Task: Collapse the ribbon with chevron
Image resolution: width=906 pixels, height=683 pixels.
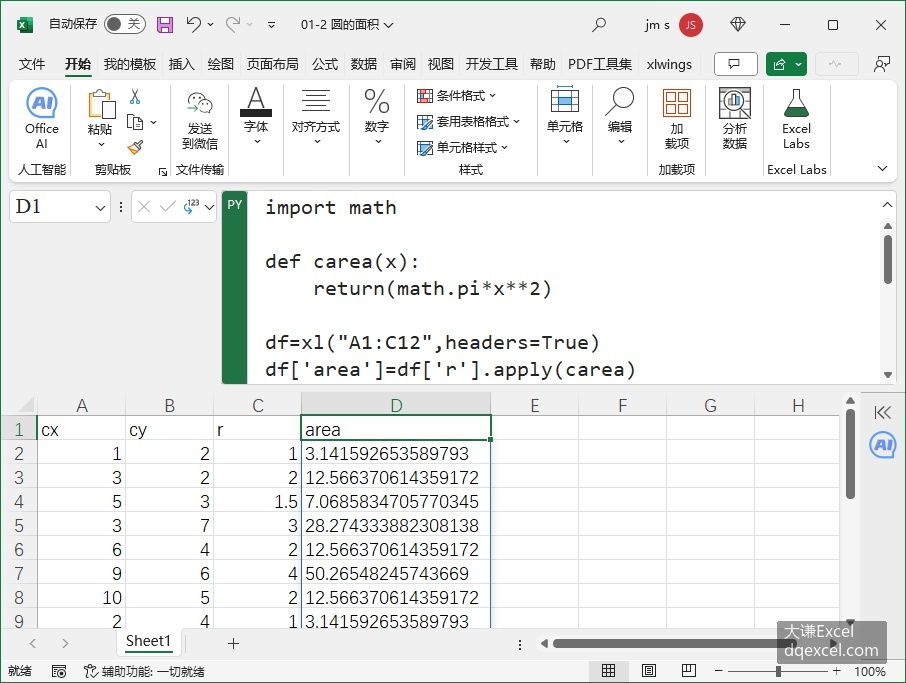Action: [x=882, y=169]
